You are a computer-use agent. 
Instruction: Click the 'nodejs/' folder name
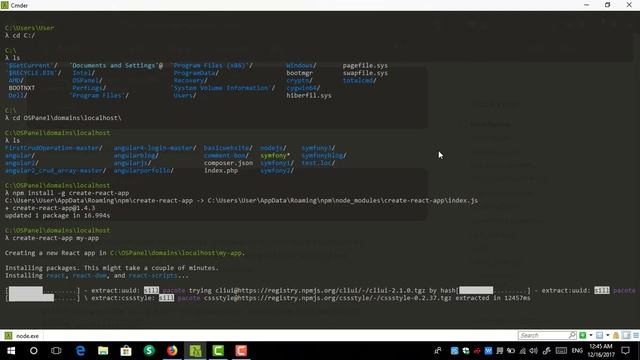(x=273, y=148)
